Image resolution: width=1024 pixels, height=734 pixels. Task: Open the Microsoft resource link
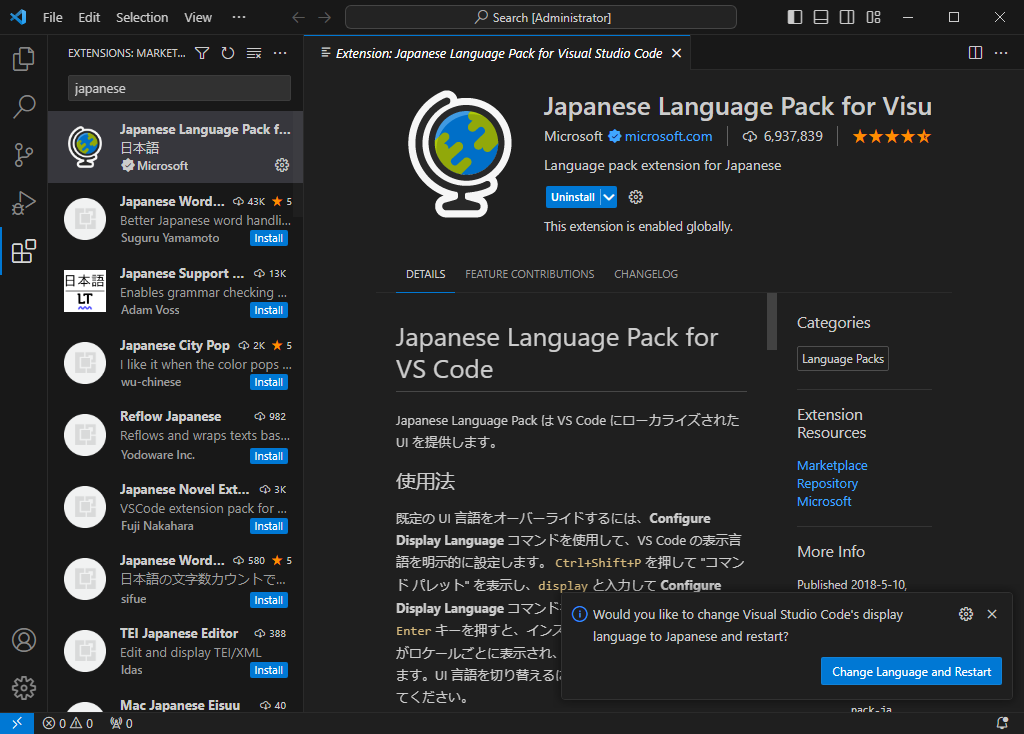tap(824, 502)
